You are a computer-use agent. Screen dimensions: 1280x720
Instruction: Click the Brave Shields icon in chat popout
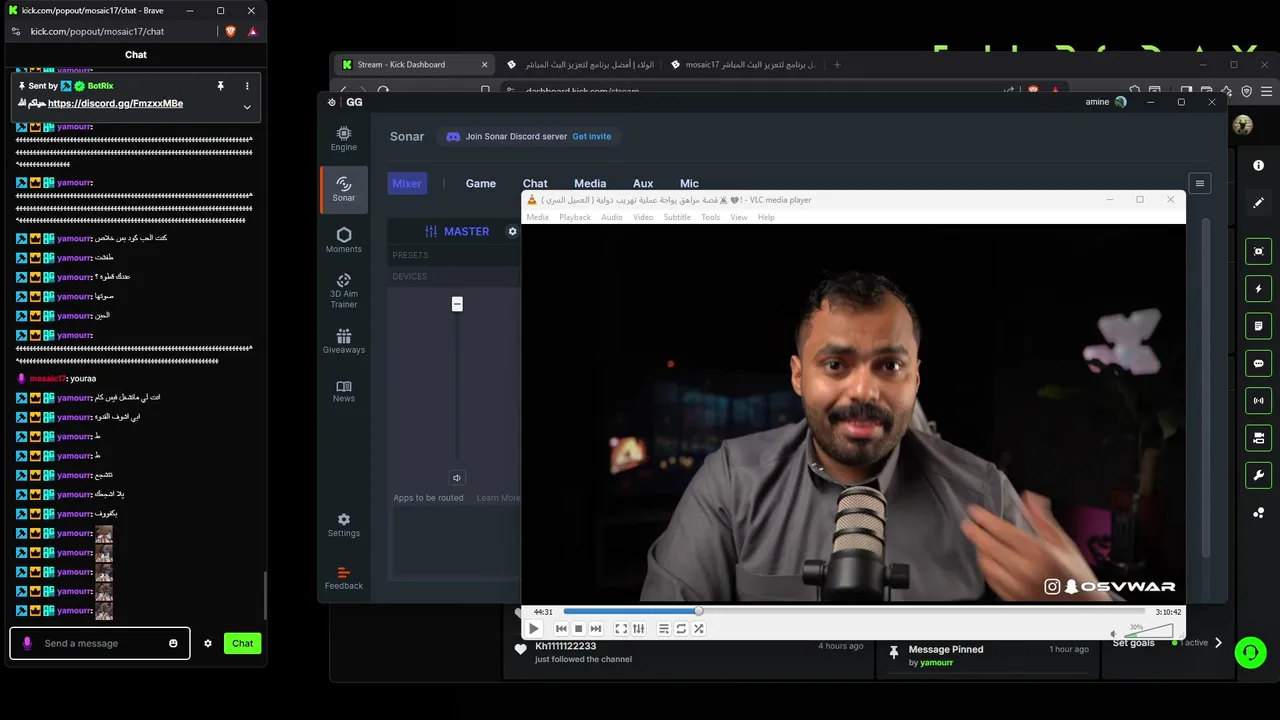(x=231, y=31)
